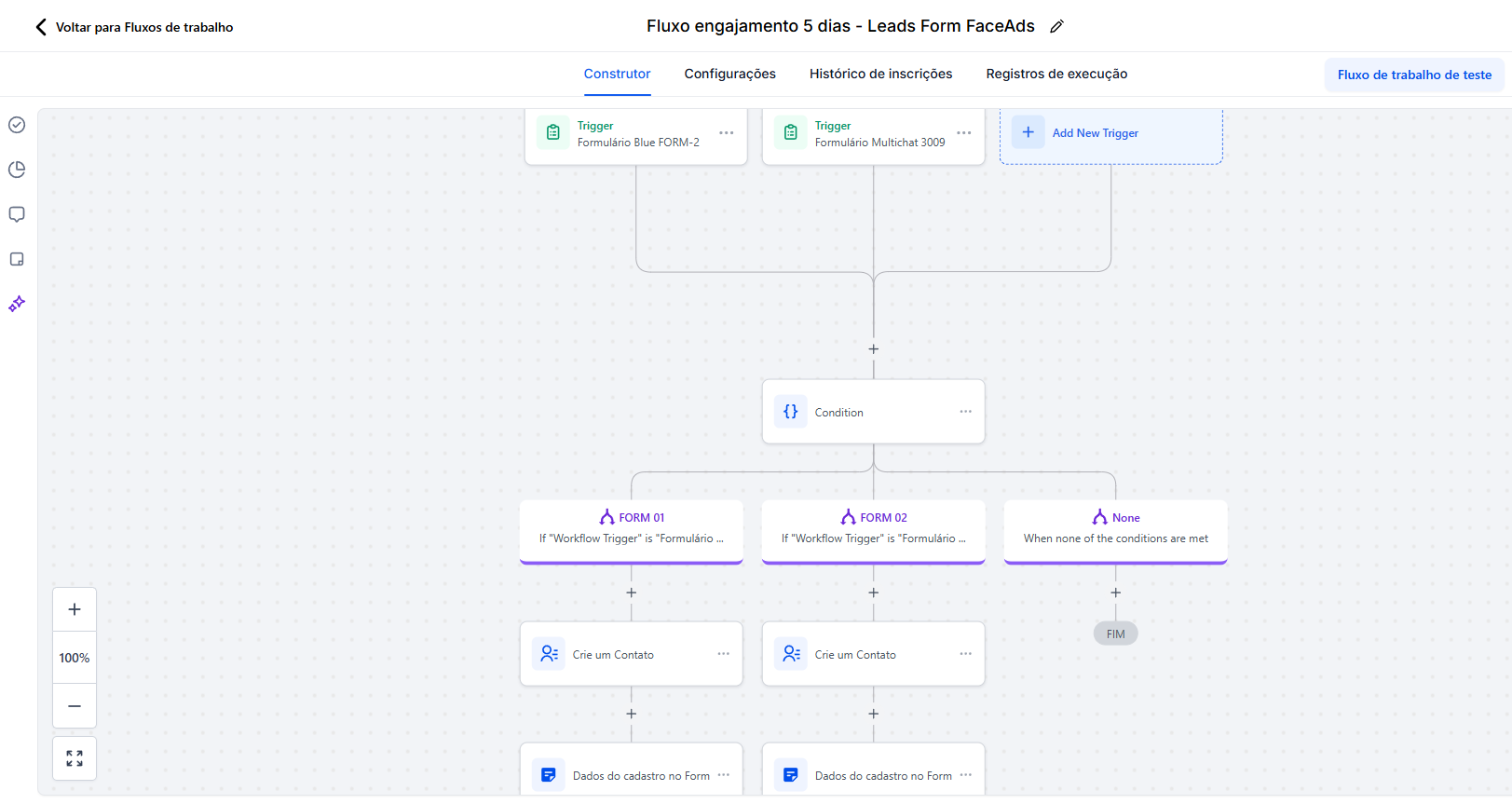The height and width of the screenshot is (804, 1512).
Task: Open the options menu of the Formulário Multichat 3009 trigger
Action: [964, 133]
